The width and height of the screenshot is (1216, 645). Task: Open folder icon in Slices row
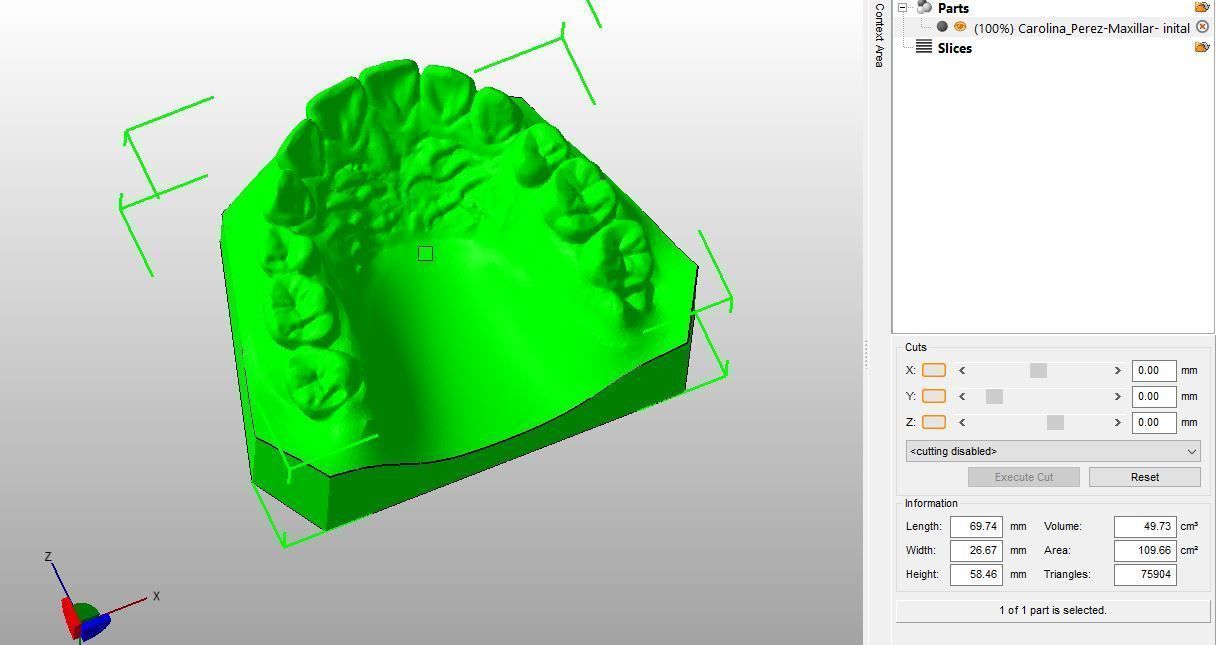click(1202, 47)
